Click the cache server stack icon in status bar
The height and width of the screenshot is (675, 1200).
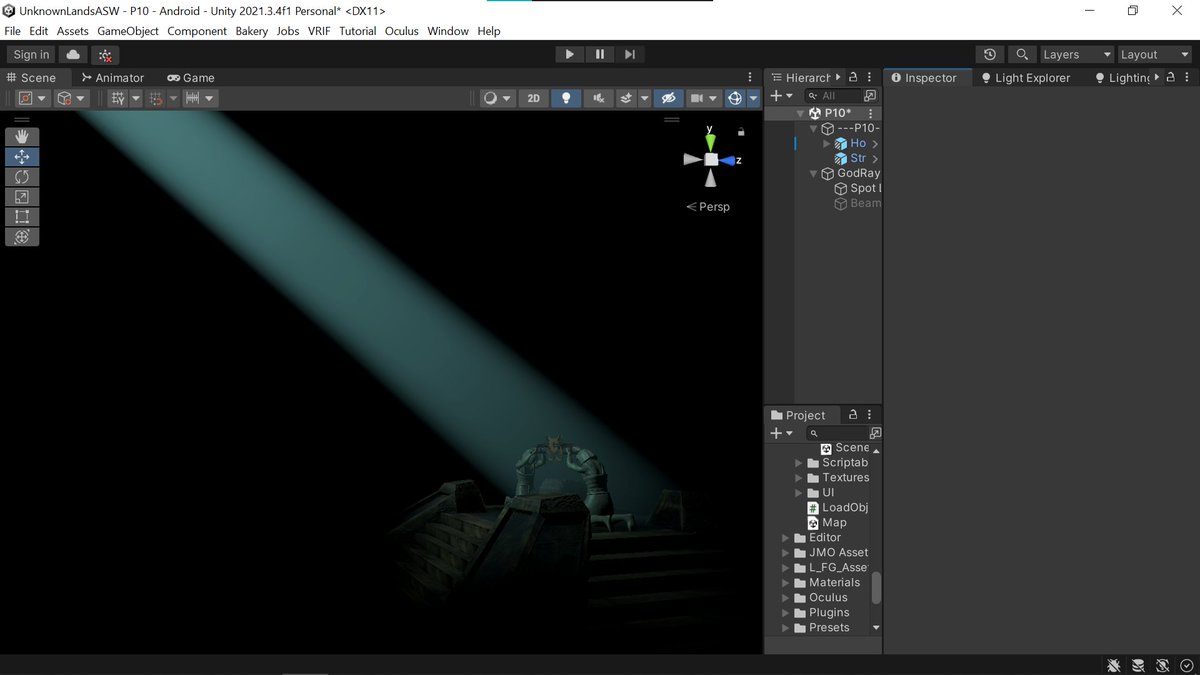1138,665
